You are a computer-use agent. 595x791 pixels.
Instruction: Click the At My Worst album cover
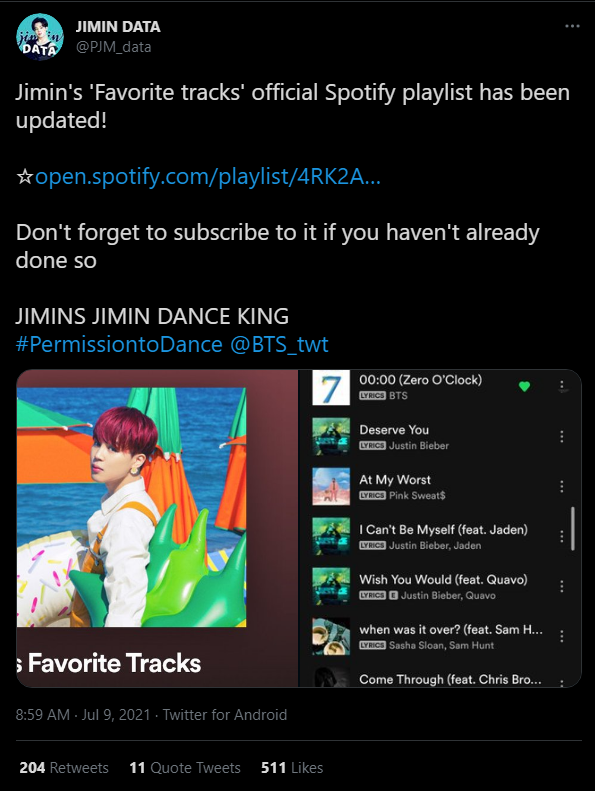(x=331, y=486)
